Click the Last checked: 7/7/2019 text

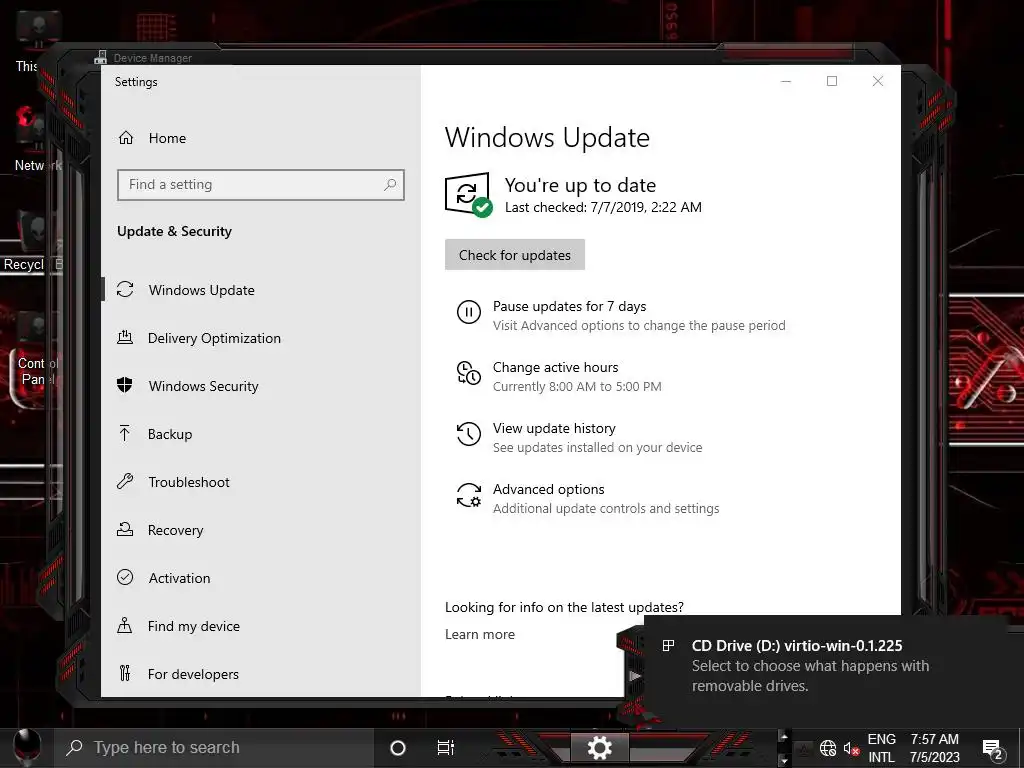(603, 207)
